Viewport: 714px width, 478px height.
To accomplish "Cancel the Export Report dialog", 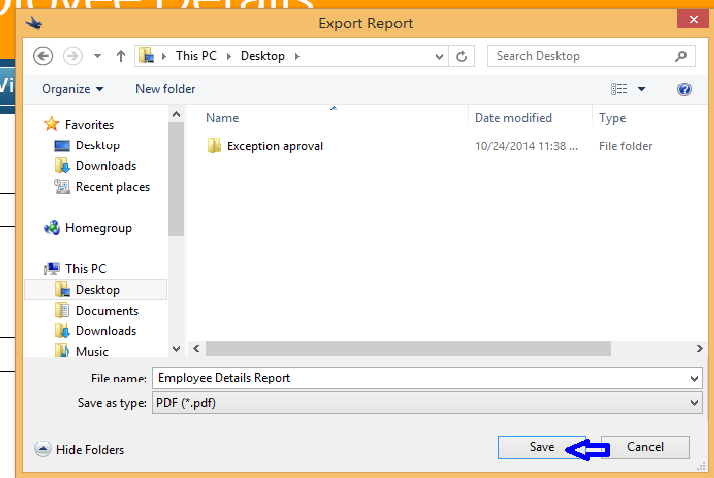I will pyautogui.click(x=645, y=447).
